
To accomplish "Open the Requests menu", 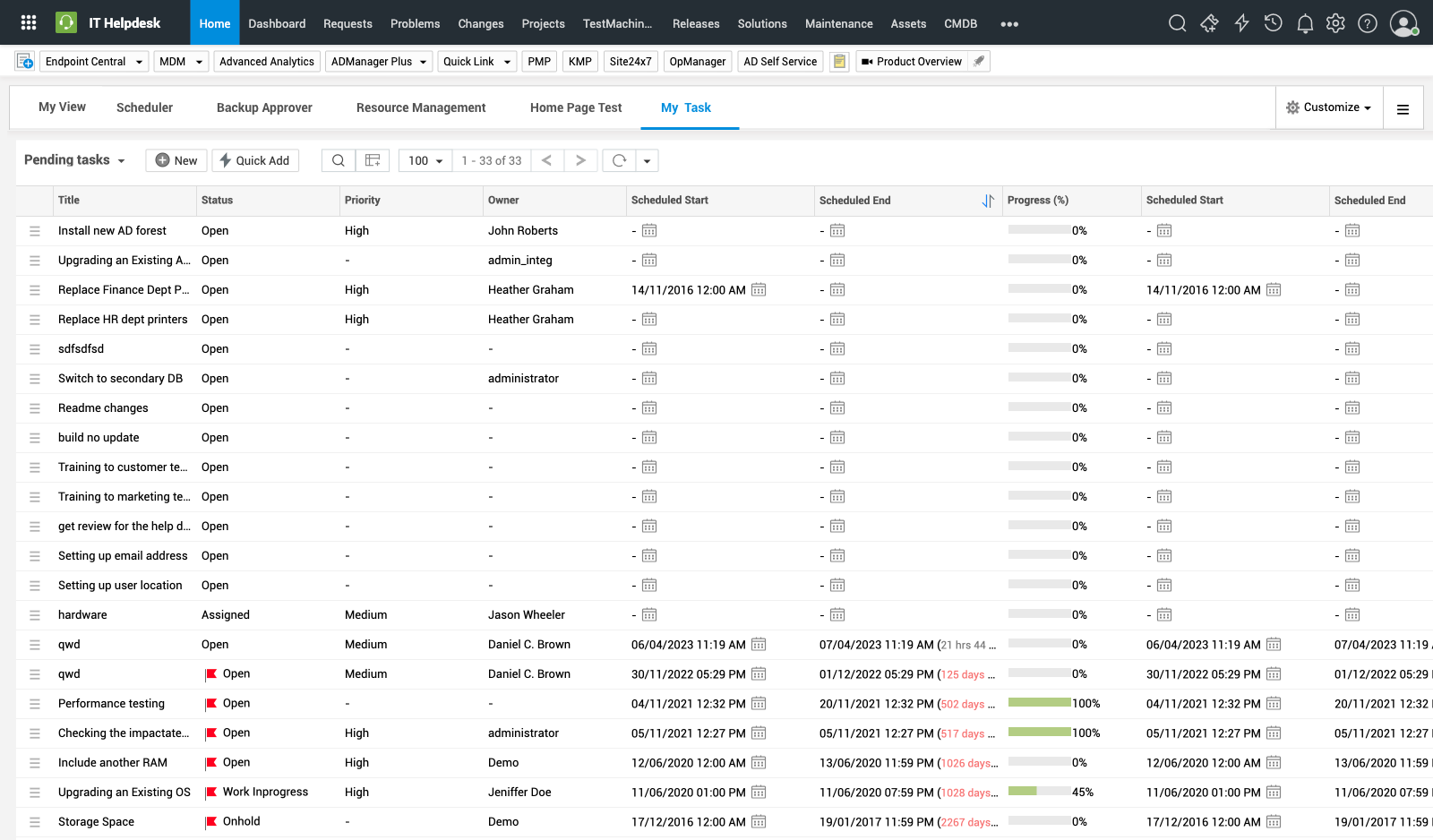I will pos(348,23).
